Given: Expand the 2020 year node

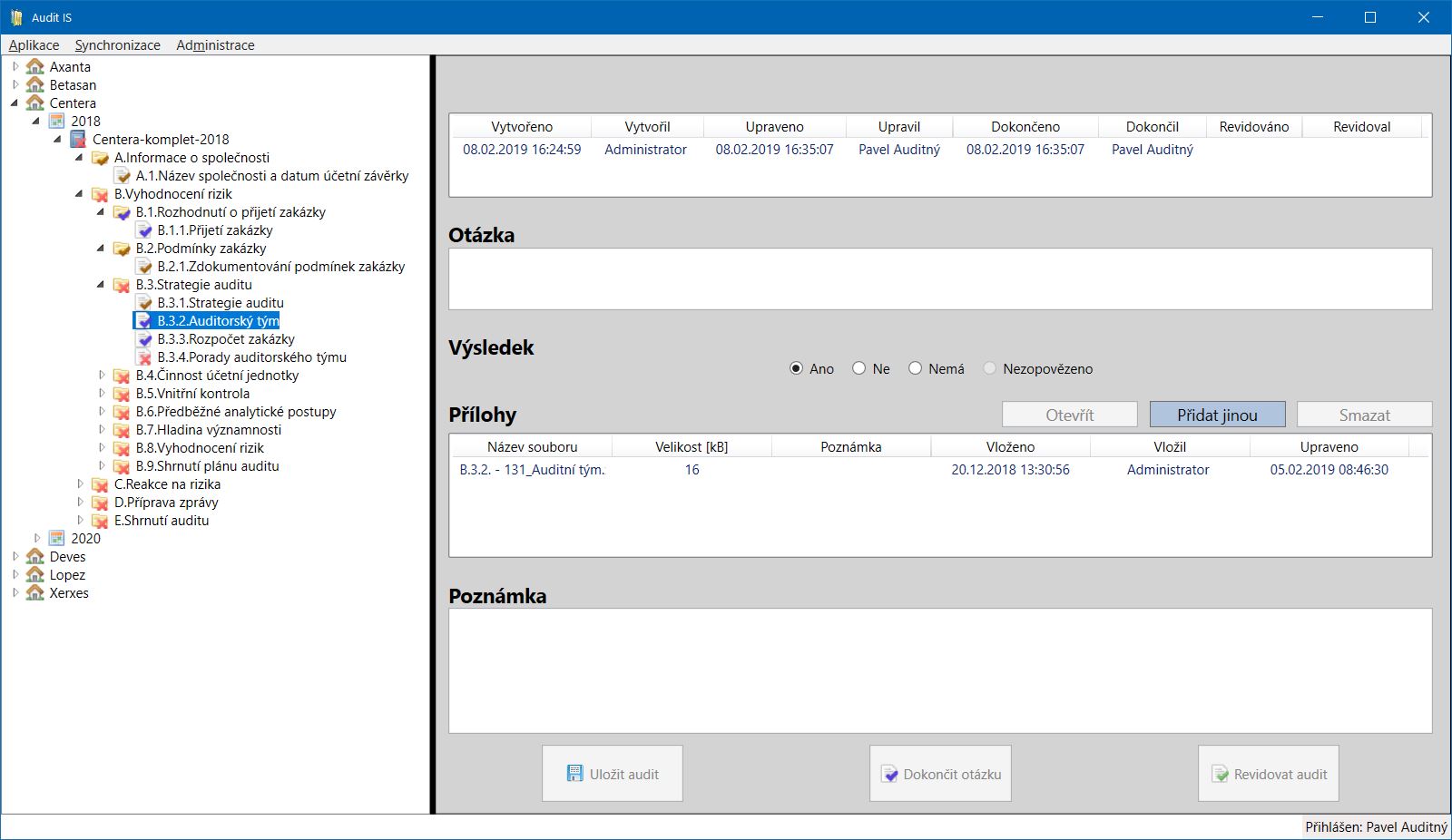Looking at the screenshot, I should [x=37, y=538].
